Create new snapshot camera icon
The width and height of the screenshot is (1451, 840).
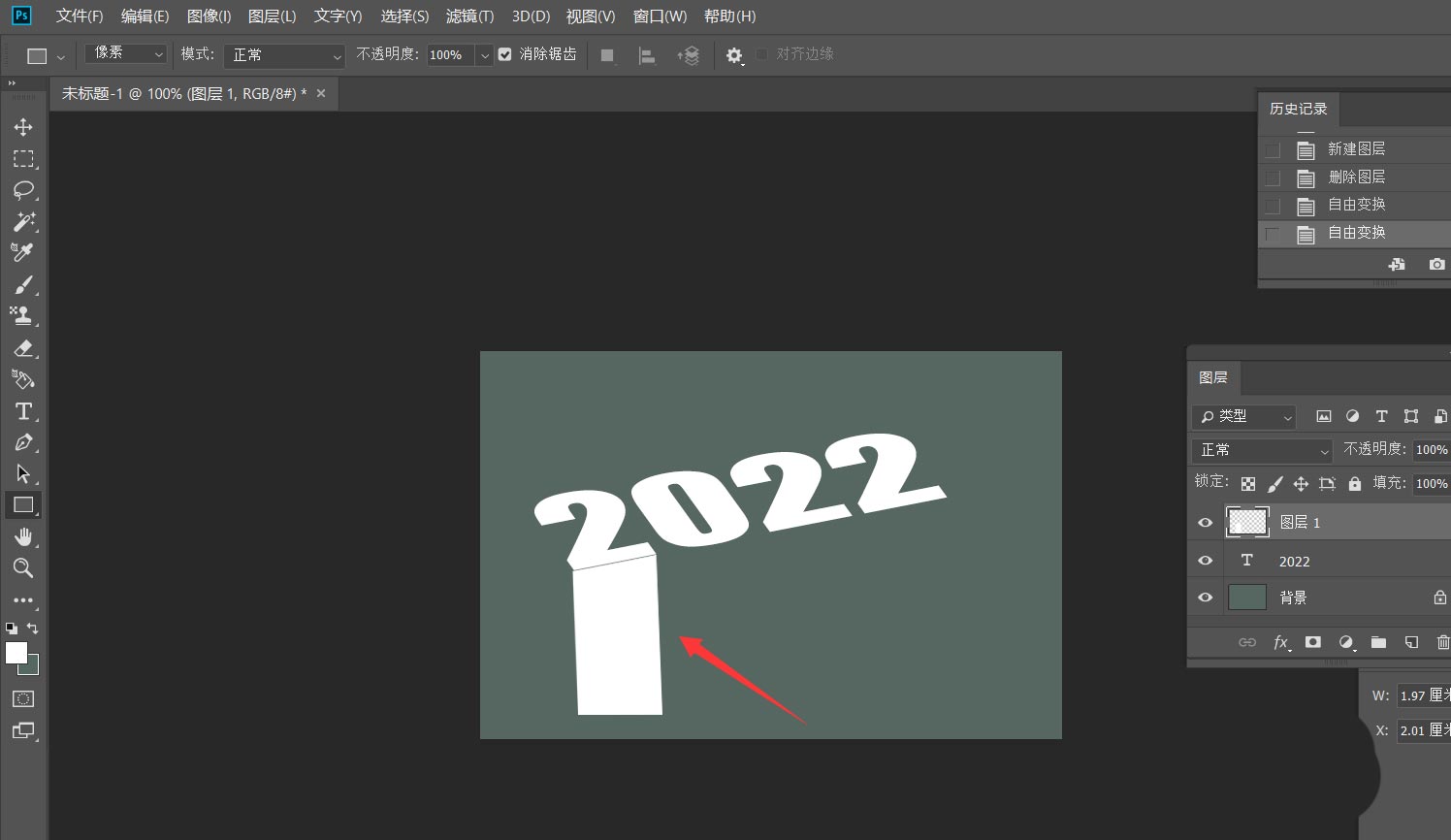tap(1436, 264)
